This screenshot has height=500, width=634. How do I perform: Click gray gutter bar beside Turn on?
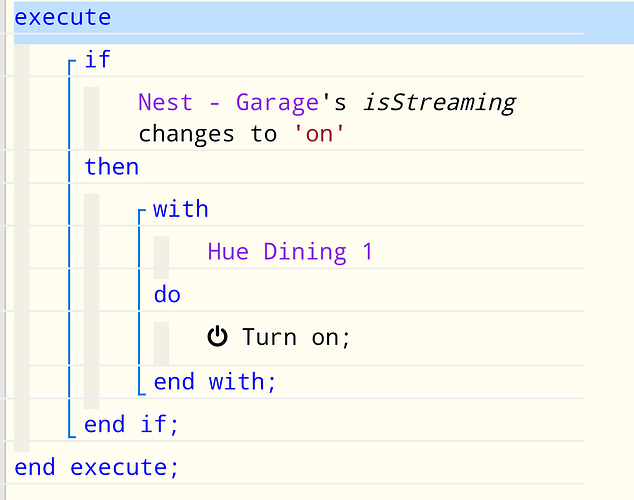click(161, 343)
